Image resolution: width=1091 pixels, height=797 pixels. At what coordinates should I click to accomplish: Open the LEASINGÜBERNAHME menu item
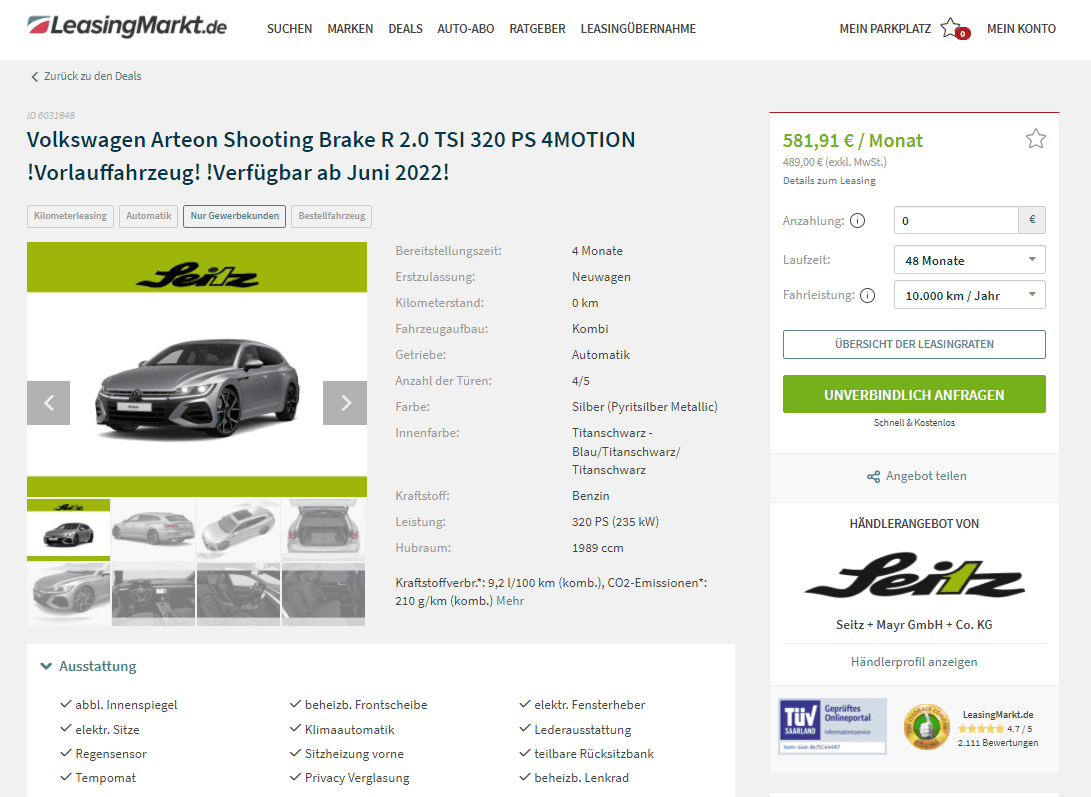pyautogui.click(x=638, y=29)
